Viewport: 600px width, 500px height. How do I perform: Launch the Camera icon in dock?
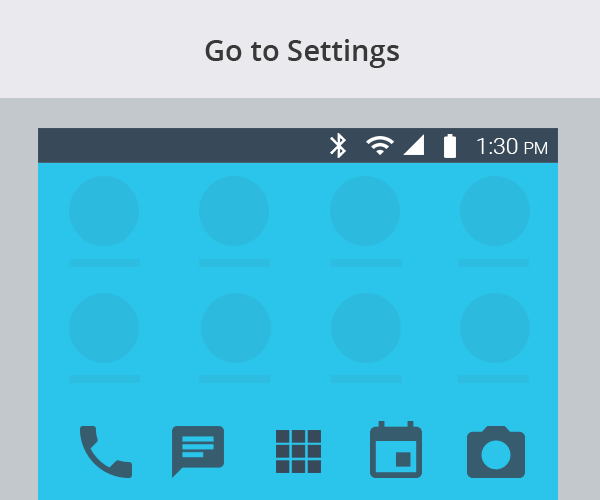coord(496,452)
